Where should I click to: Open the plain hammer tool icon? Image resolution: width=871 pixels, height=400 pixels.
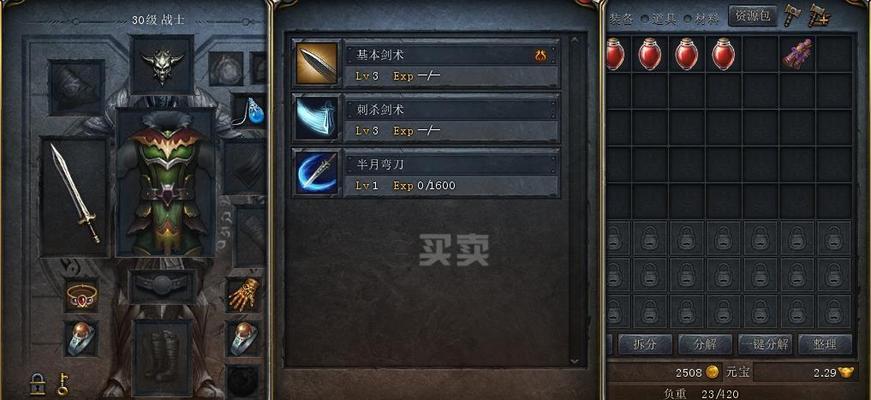click(792, 15)
